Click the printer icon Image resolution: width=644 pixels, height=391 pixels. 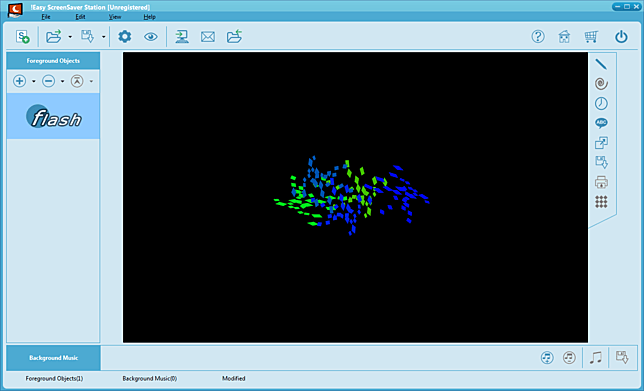(x=601, y=182)
